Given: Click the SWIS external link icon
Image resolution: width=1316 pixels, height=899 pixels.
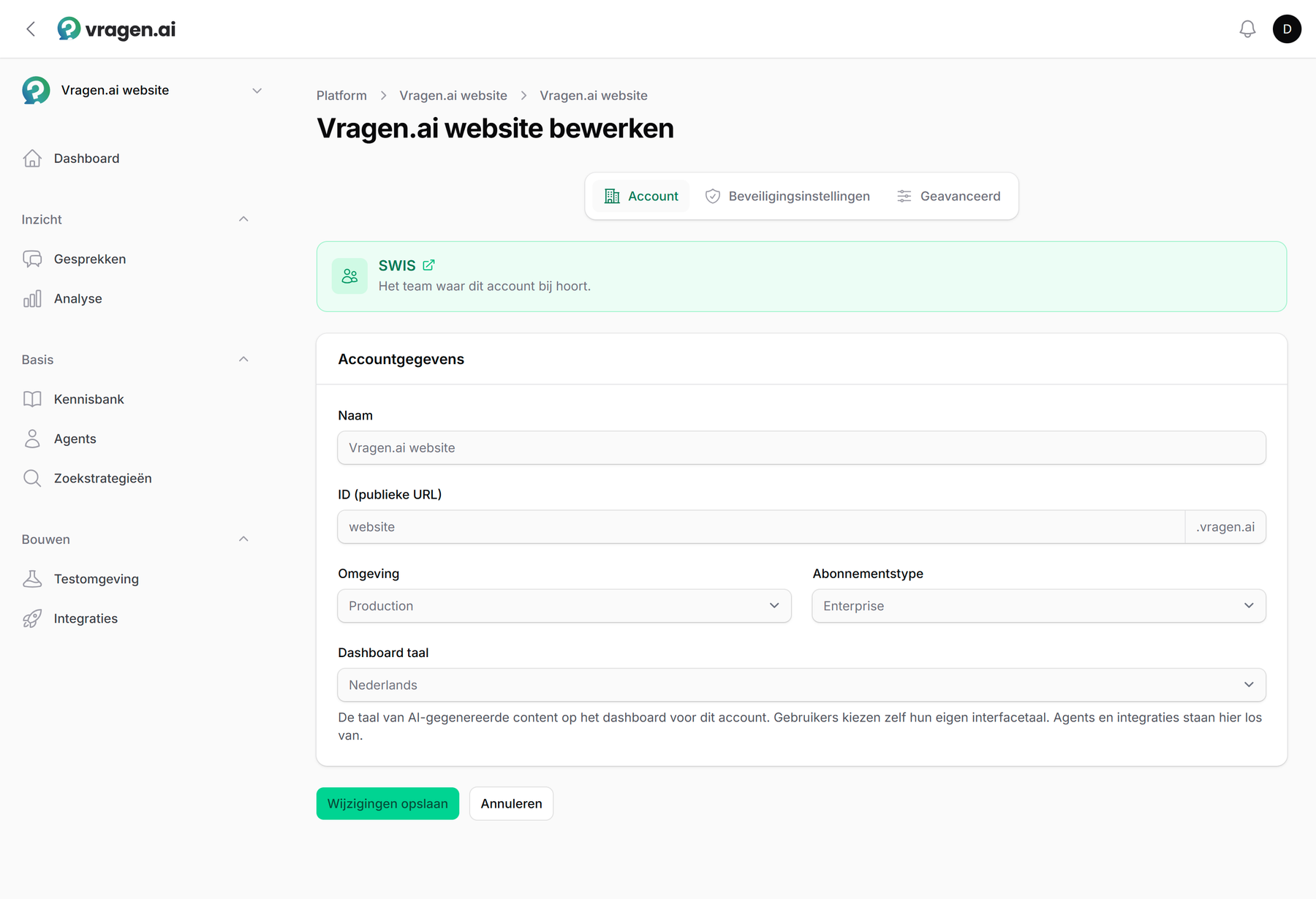Looking at the screenshot, I should 428,265.
